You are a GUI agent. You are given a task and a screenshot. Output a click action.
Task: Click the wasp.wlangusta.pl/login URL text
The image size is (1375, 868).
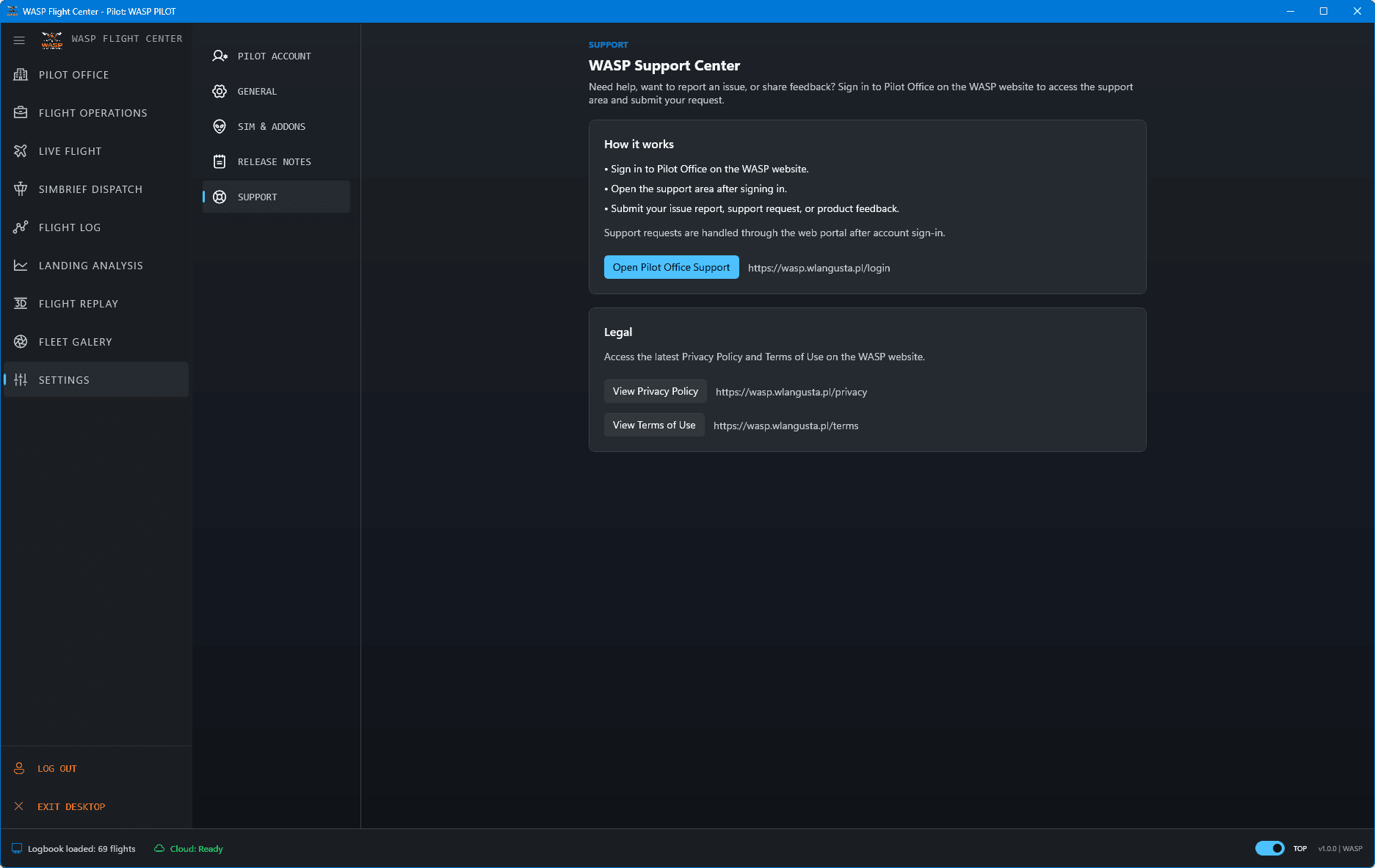(819, 268)
